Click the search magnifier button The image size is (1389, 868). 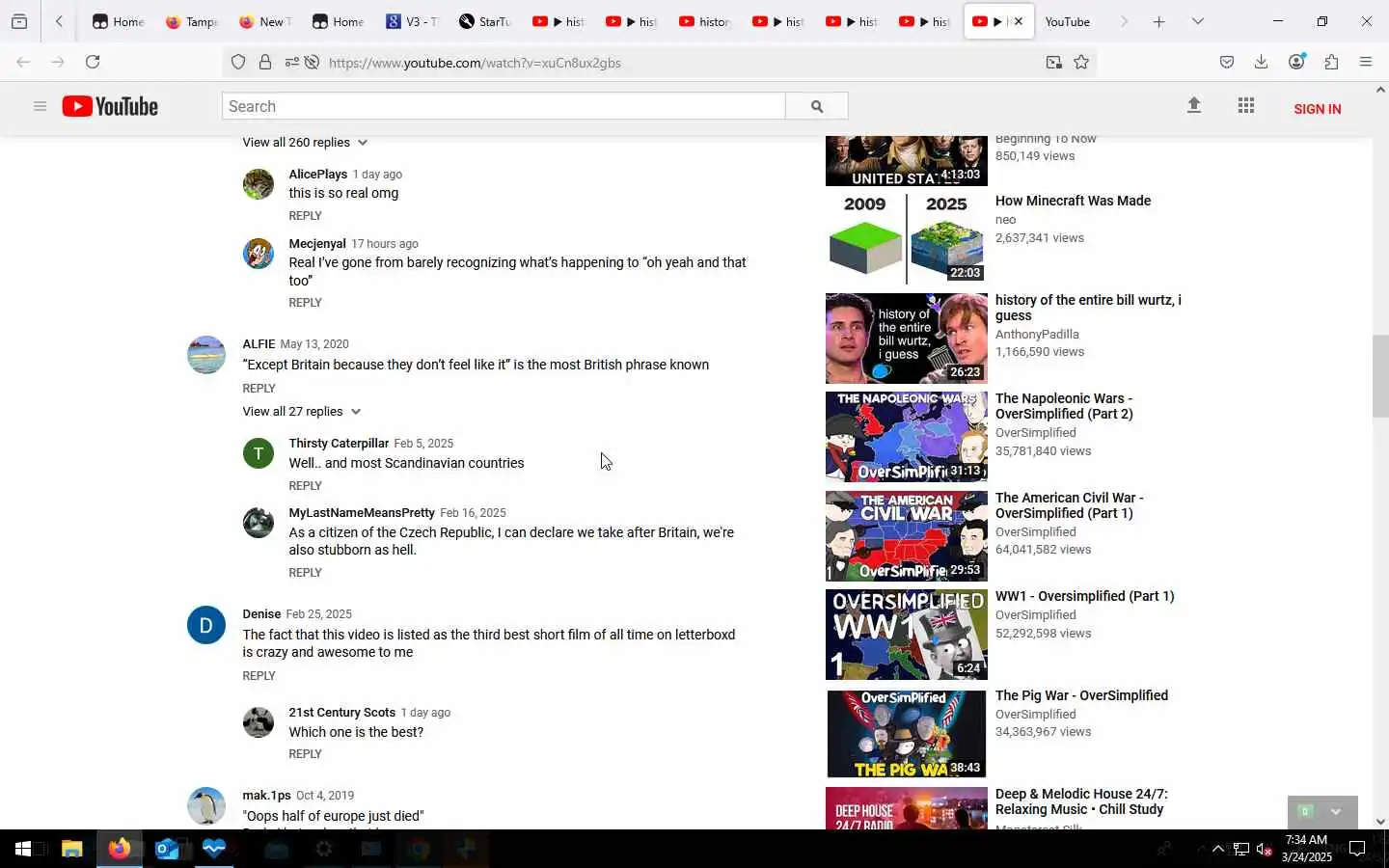click(817, 107)
